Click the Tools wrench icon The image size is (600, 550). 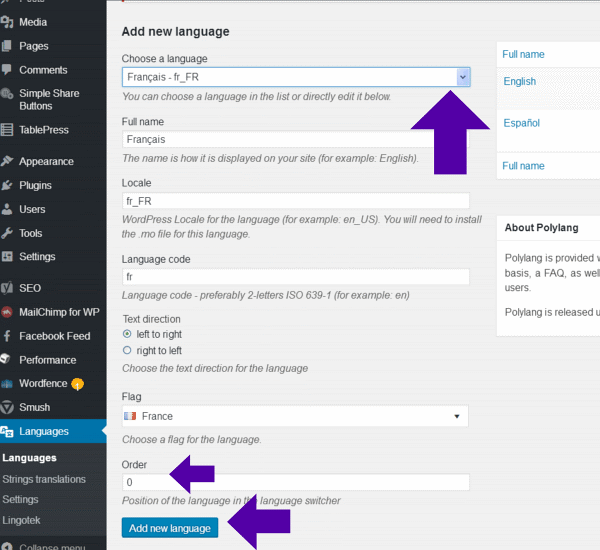8,233
